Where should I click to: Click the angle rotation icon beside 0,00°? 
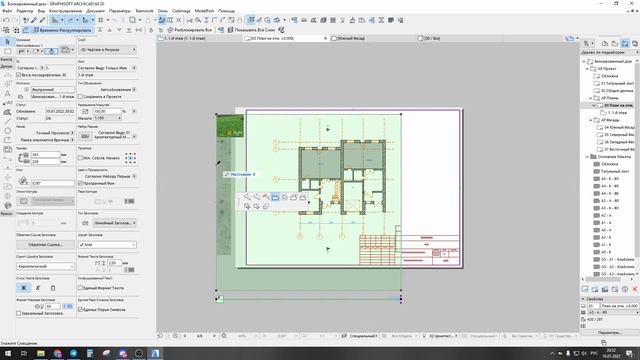click(x=23, y=181)
